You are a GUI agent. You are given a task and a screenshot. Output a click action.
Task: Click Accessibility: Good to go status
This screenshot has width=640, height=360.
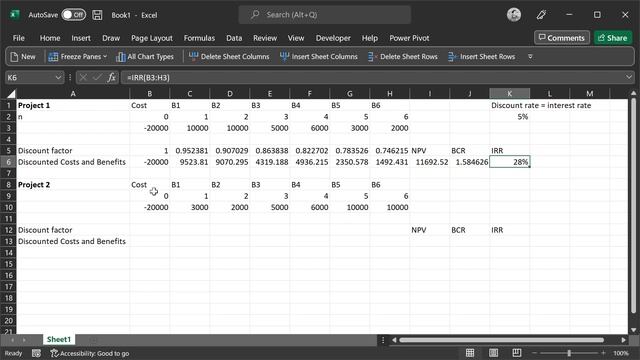point(89,353)
